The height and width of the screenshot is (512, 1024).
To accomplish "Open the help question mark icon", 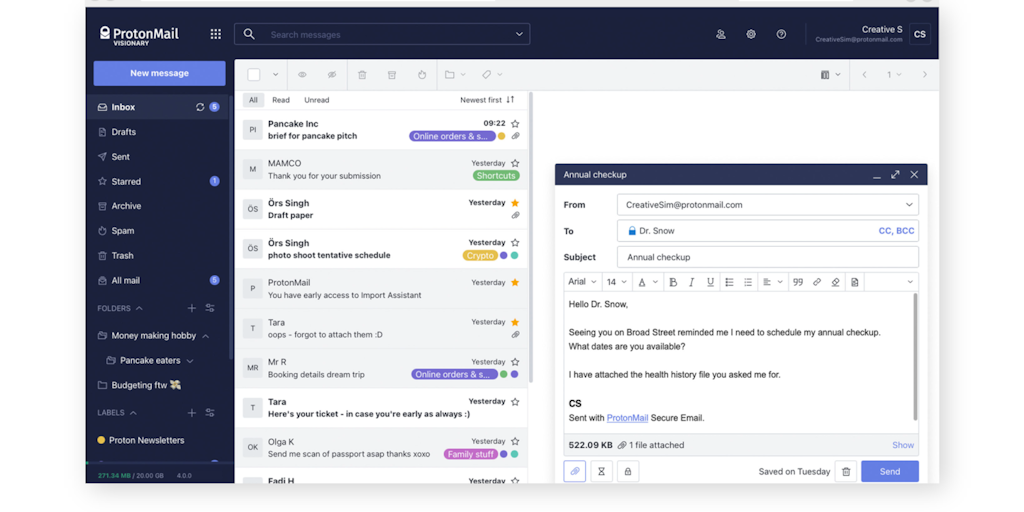I will [781, 35].
